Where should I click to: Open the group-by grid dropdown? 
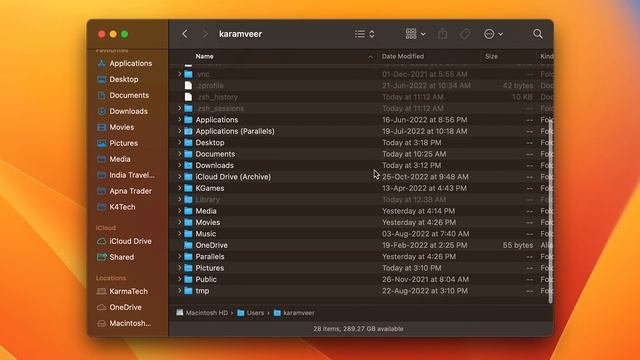click(416, 34)
